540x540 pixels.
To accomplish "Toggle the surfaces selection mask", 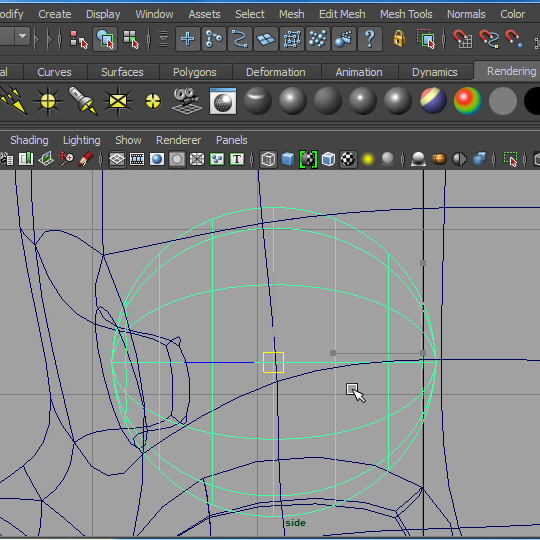I will click(266, 39).
